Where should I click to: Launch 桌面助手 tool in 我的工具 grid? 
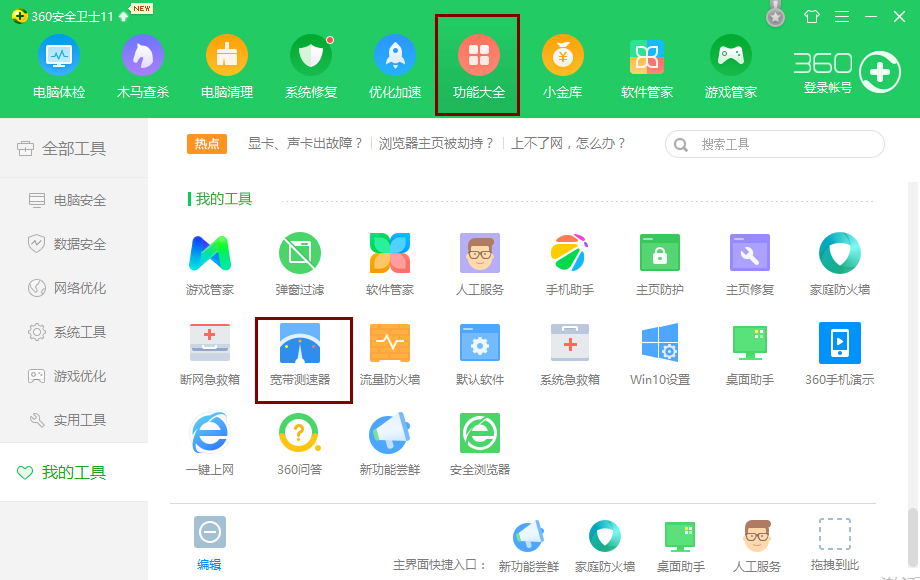tap(750, 354)
